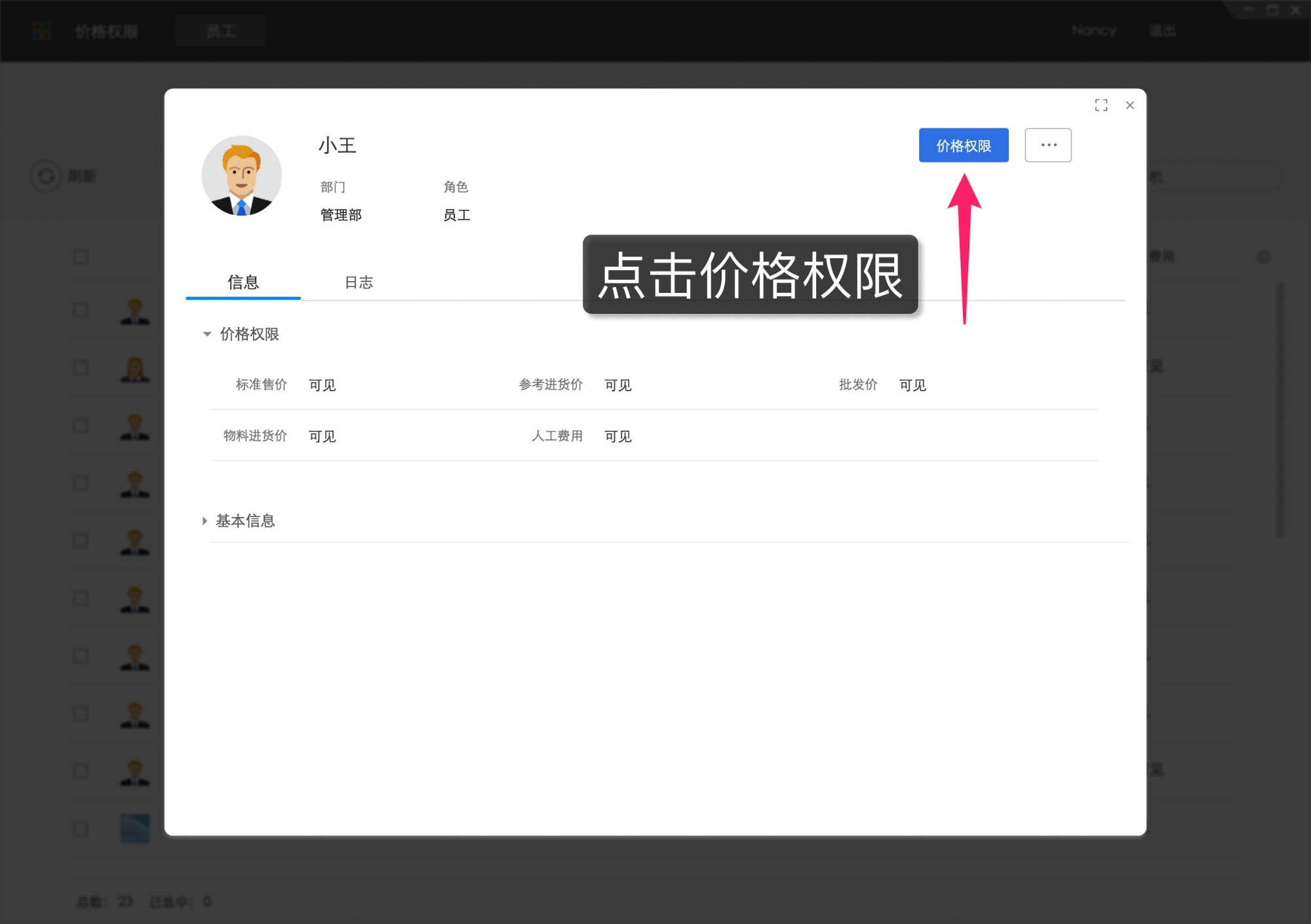Expand the last row's disclosure arrow
Image resolution: width=1311 pixels, height=924 pixels.
point(204,521)
